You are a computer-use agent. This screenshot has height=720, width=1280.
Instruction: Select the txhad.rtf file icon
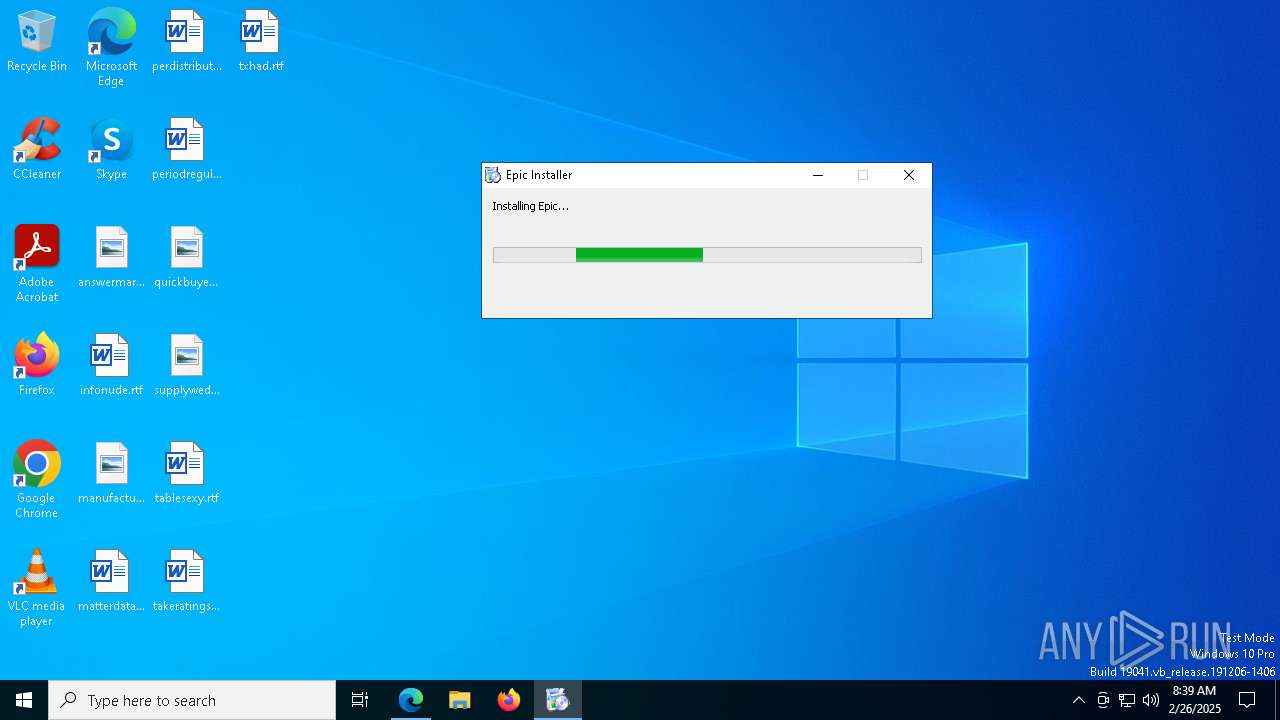pos(260,42)
